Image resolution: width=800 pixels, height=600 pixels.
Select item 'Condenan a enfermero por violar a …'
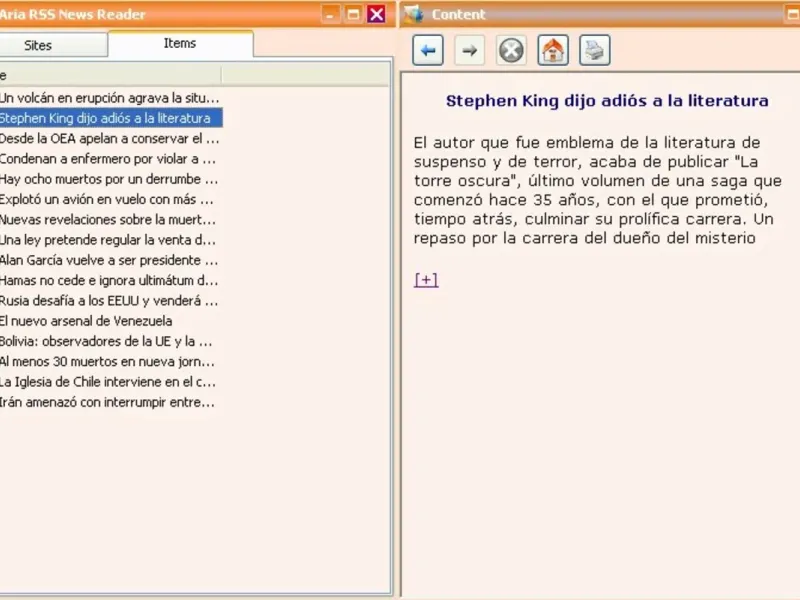(x=111, y=159)
